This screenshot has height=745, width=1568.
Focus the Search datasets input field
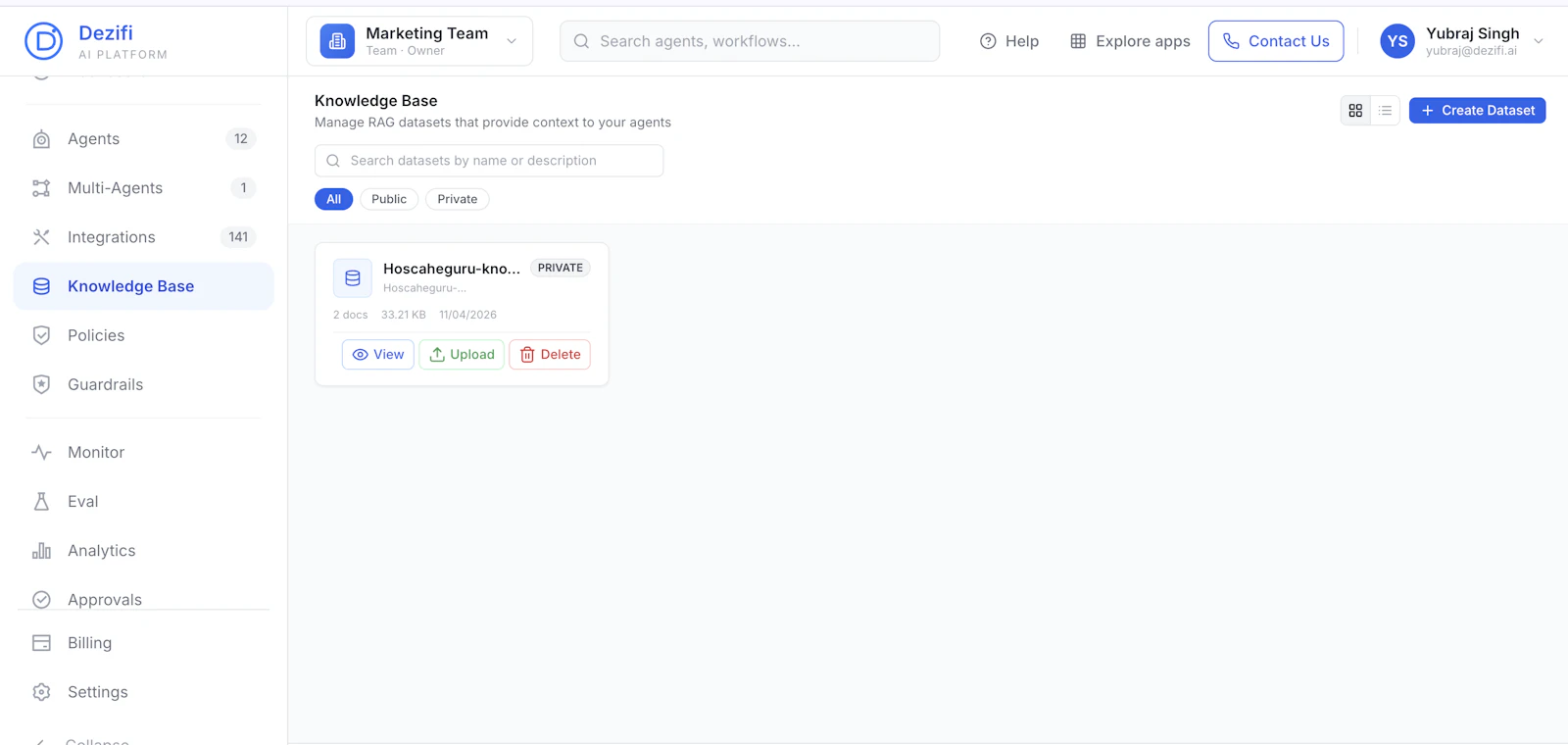pos(489,161)
